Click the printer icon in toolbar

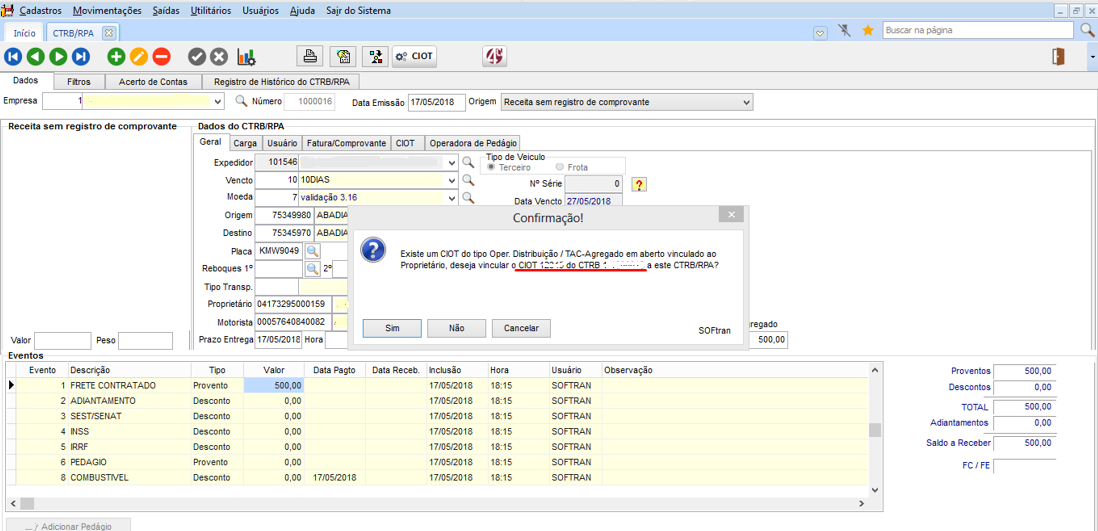310,57
